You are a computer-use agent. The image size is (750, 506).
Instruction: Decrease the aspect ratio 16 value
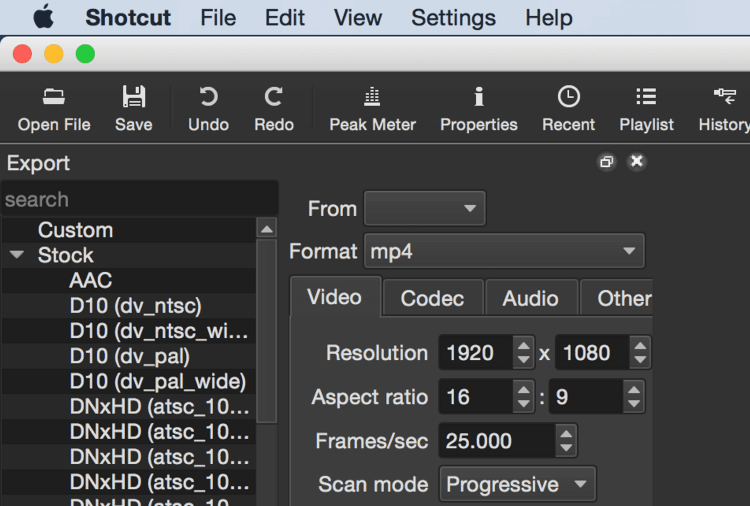(x=524, y=404)
